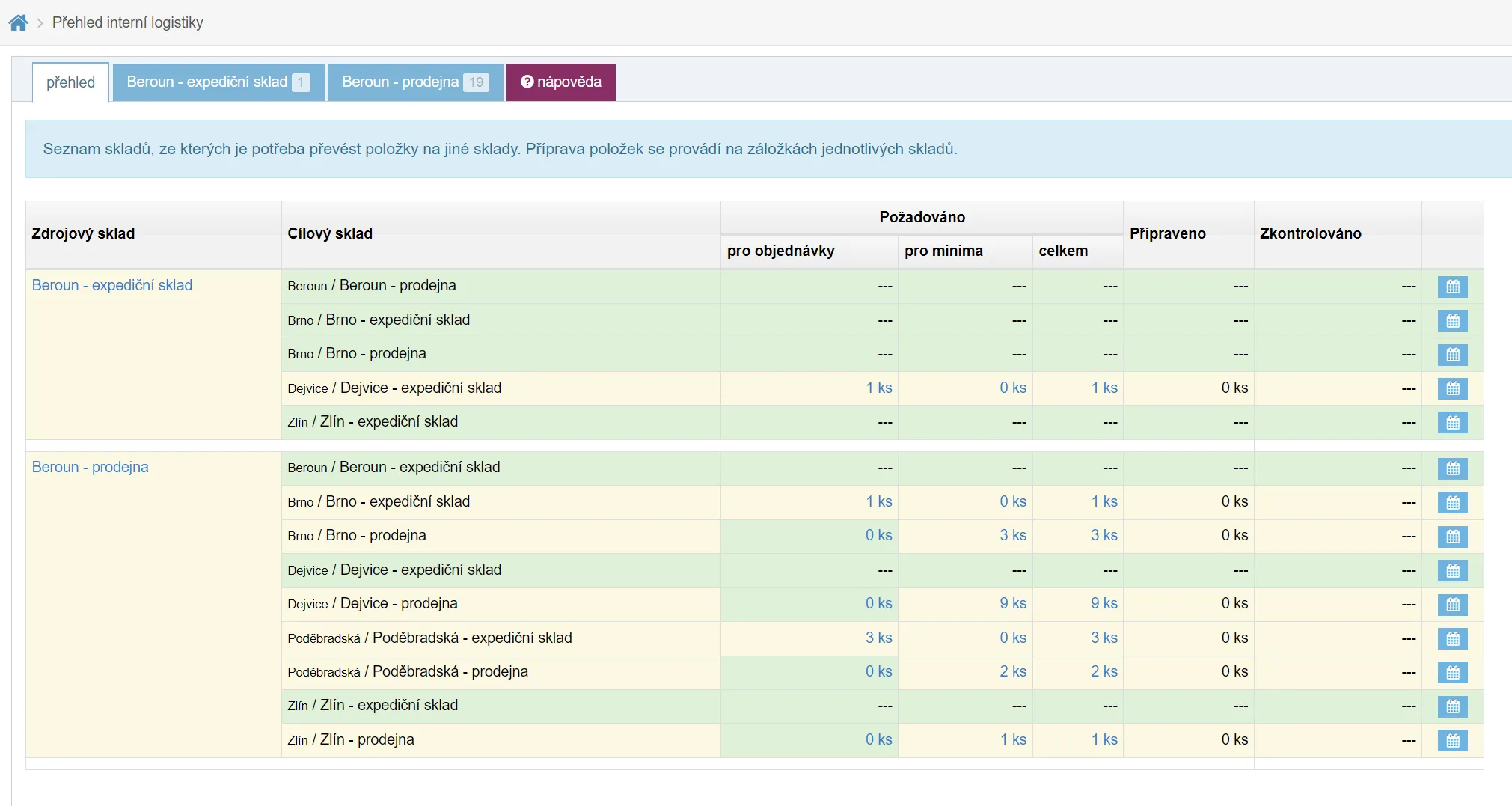Image resolution: width=1512 pixels, height=806 pixels.
Task: Open calendar icon for Beroun - prodejna target row
Action: click(1452, 287)
